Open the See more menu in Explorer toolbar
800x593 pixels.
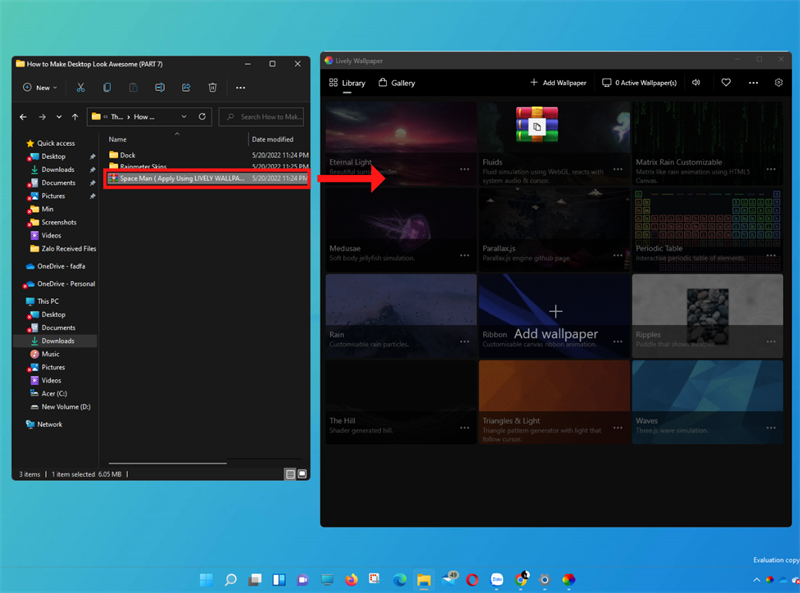coord(241,88)
